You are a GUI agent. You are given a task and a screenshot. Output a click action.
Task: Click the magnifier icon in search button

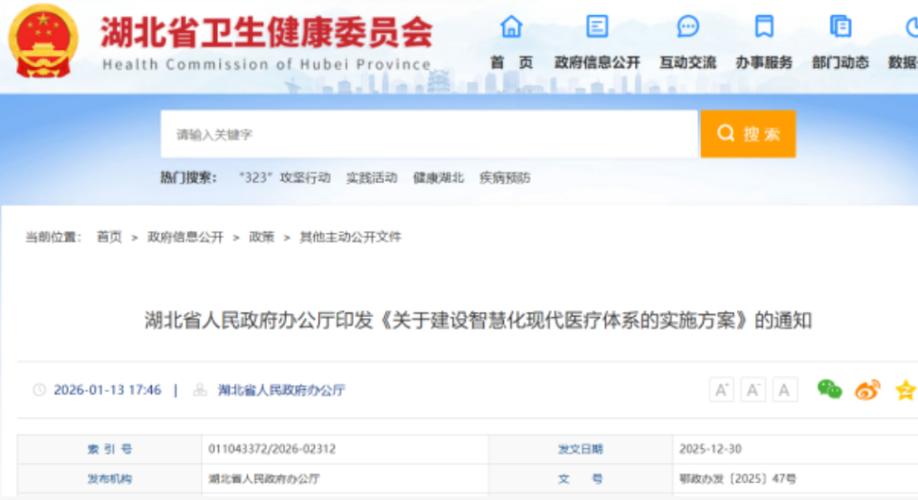pyautogui.click(x=725, y=133)
